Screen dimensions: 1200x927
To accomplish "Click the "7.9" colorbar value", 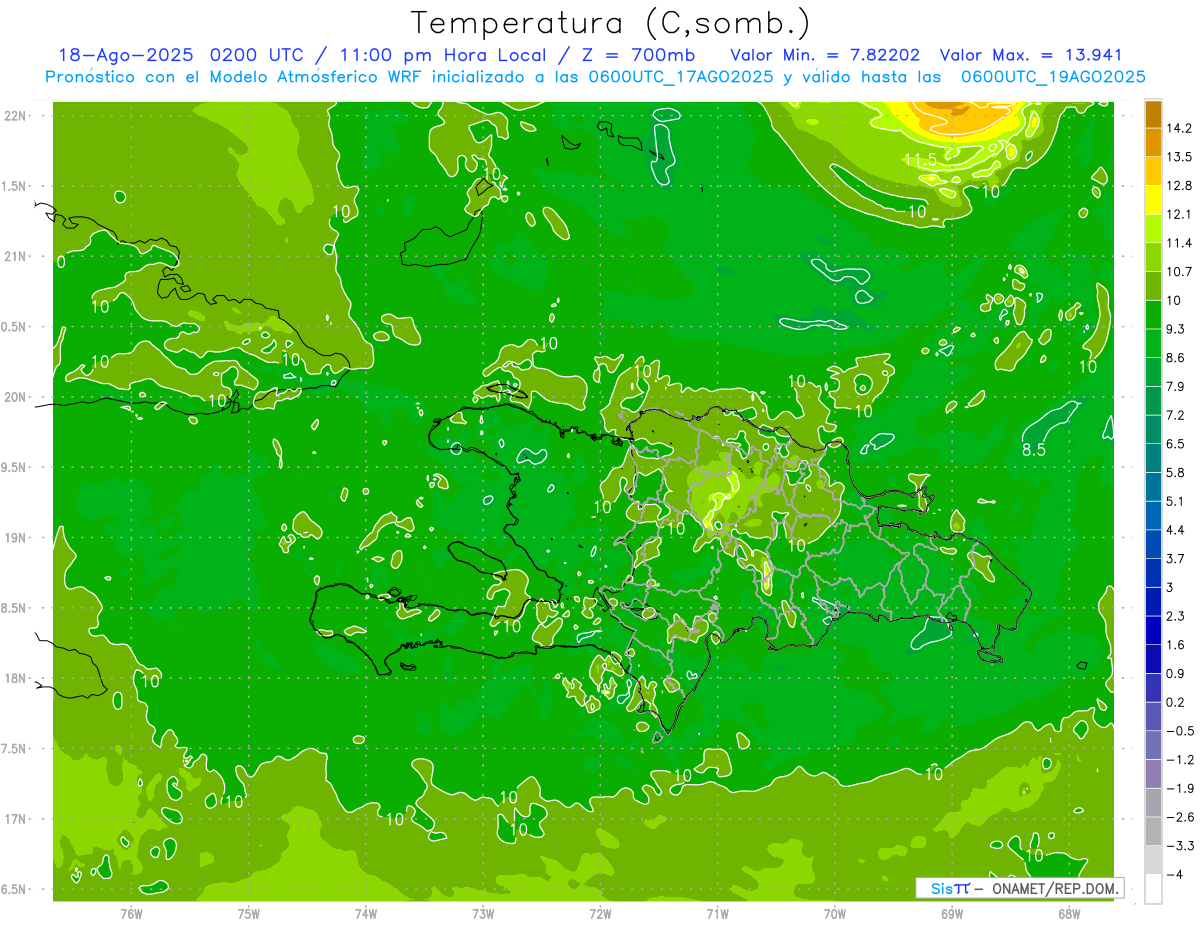I will (x=1178, y=386).
